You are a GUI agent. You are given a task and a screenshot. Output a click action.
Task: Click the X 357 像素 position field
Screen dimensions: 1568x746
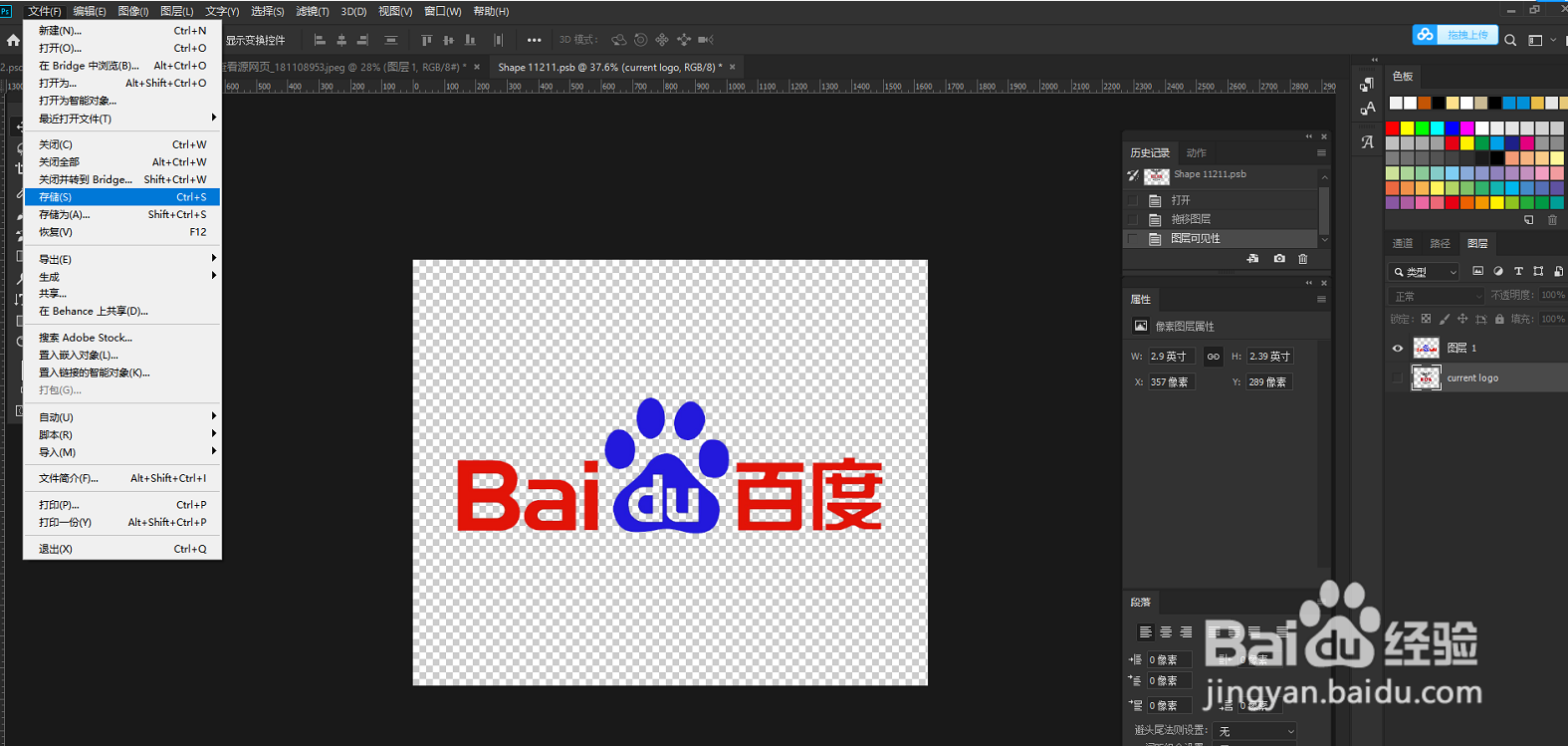pyautogui.click(x=1172, y=381)
